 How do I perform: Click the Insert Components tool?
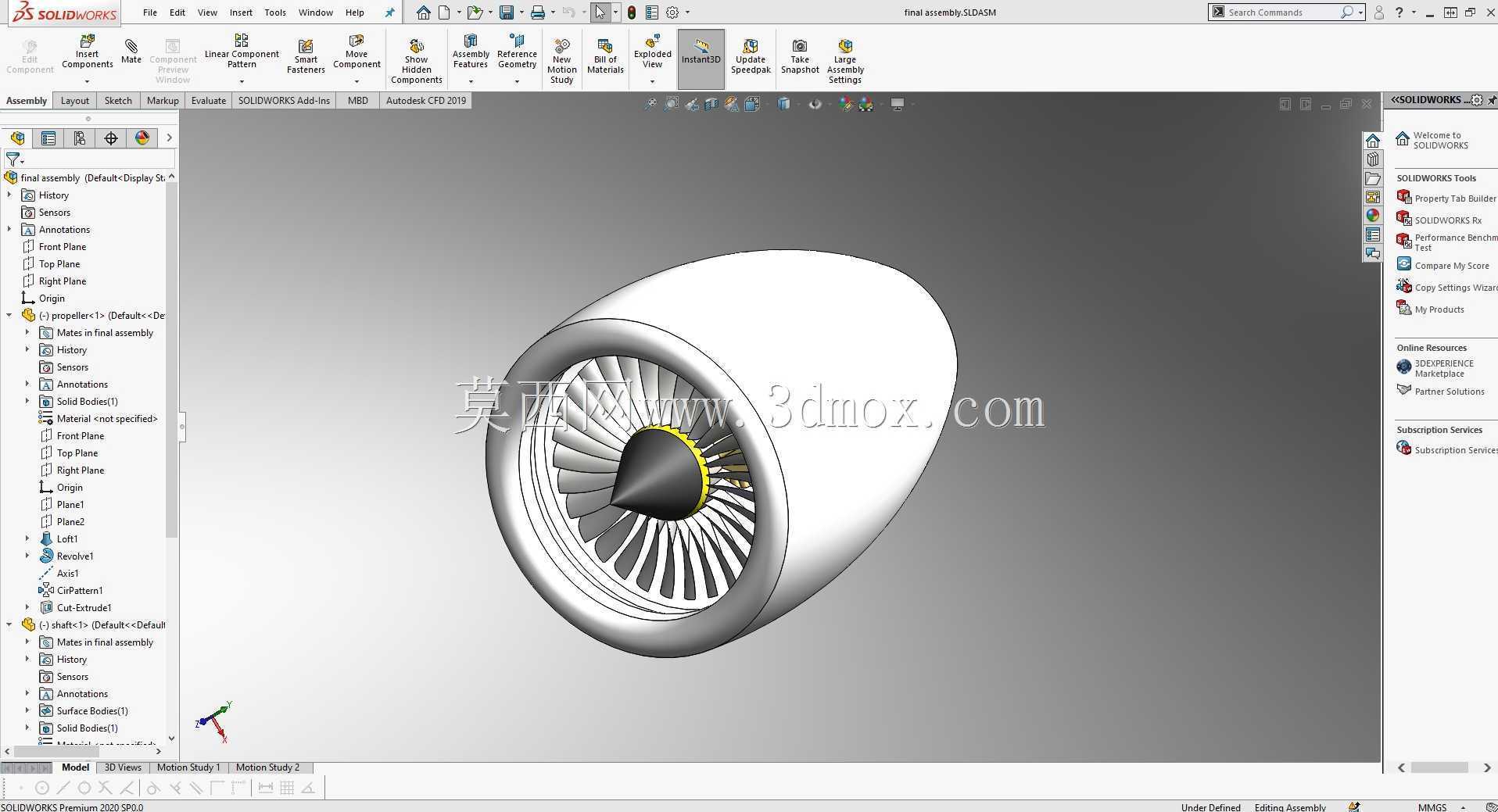pos(87,52)
